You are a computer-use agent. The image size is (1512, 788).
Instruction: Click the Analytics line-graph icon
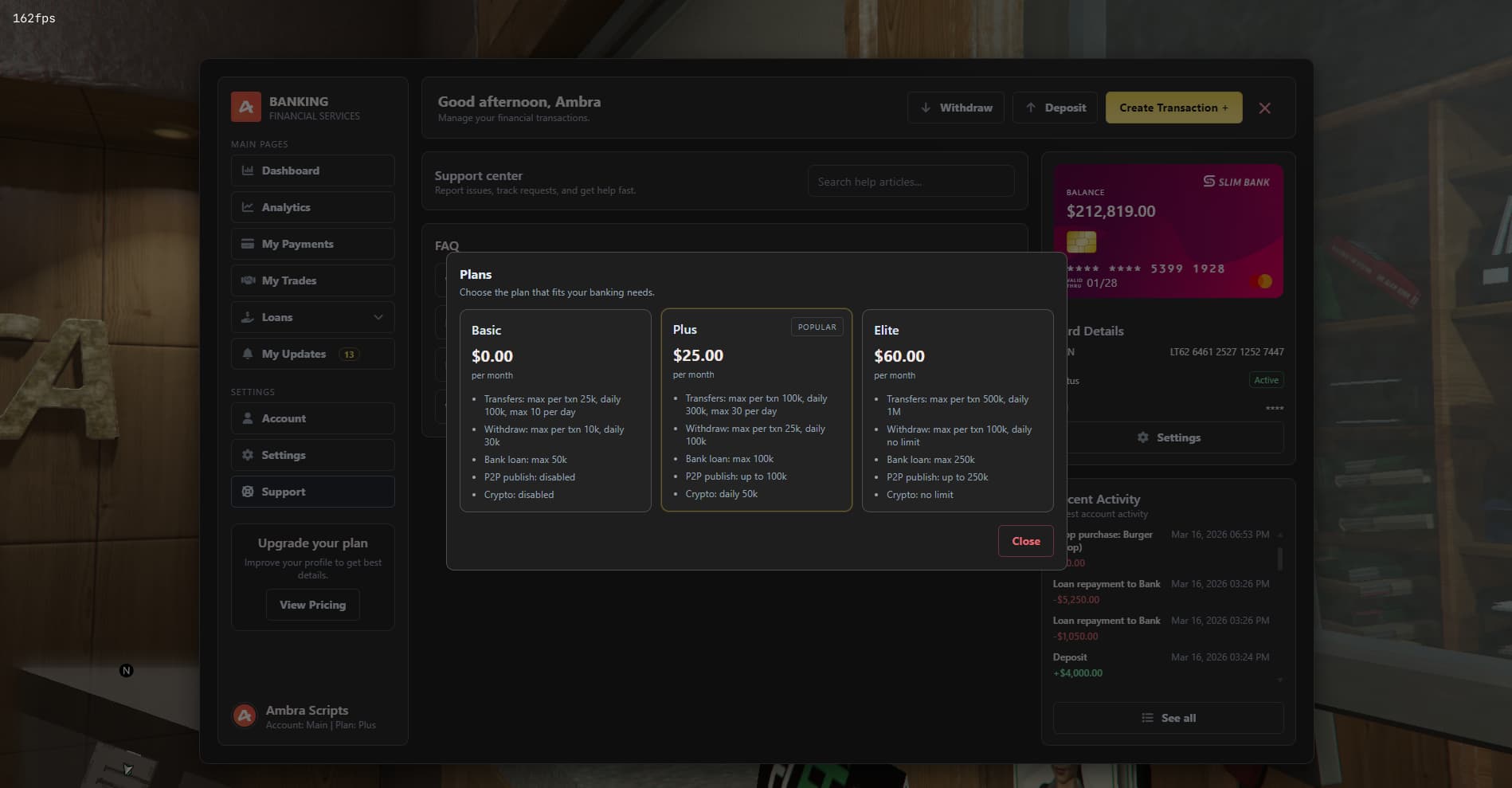point(248,207)
